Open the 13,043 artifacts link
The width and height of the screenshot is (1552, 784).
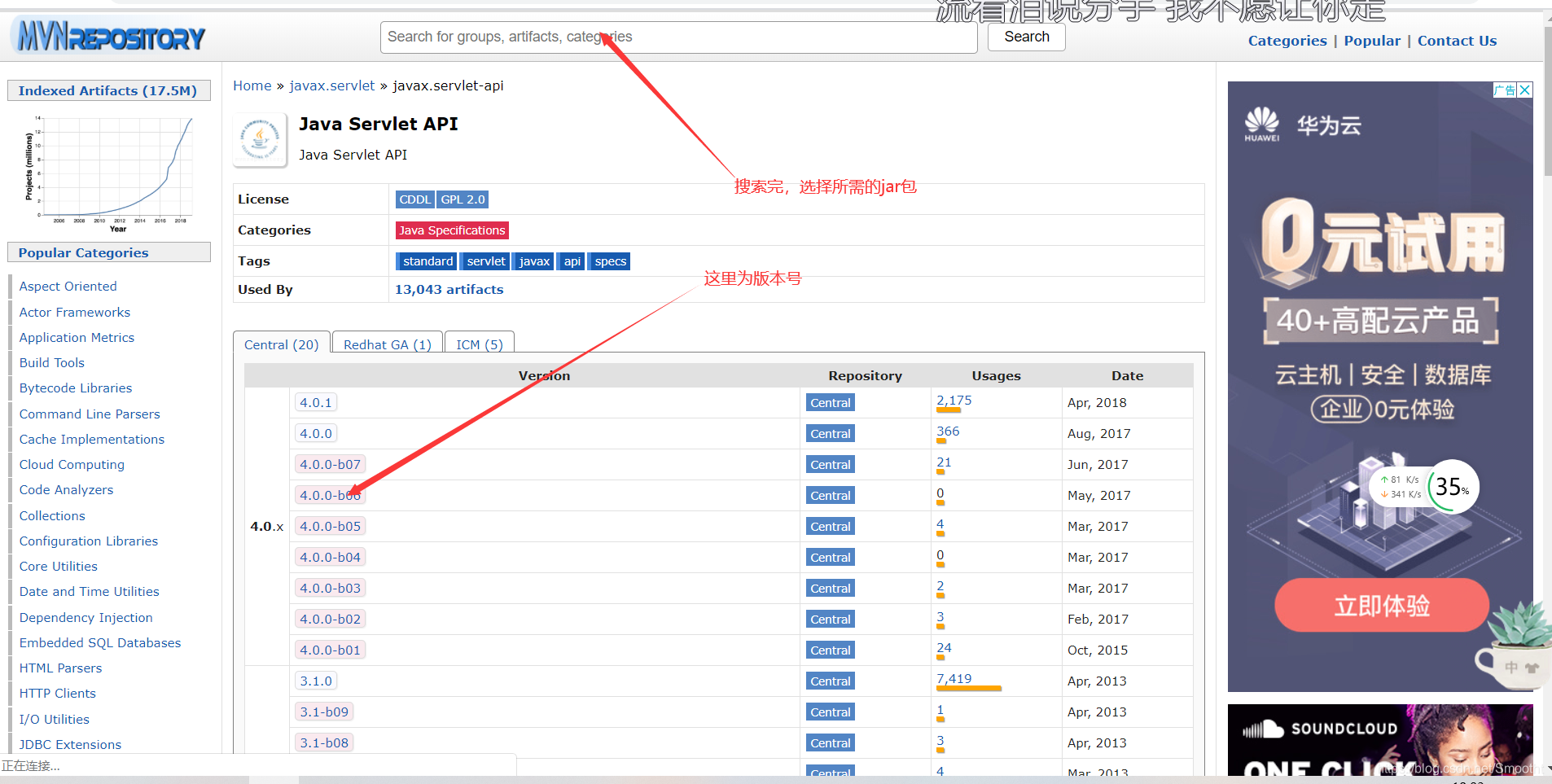point(449,290)
